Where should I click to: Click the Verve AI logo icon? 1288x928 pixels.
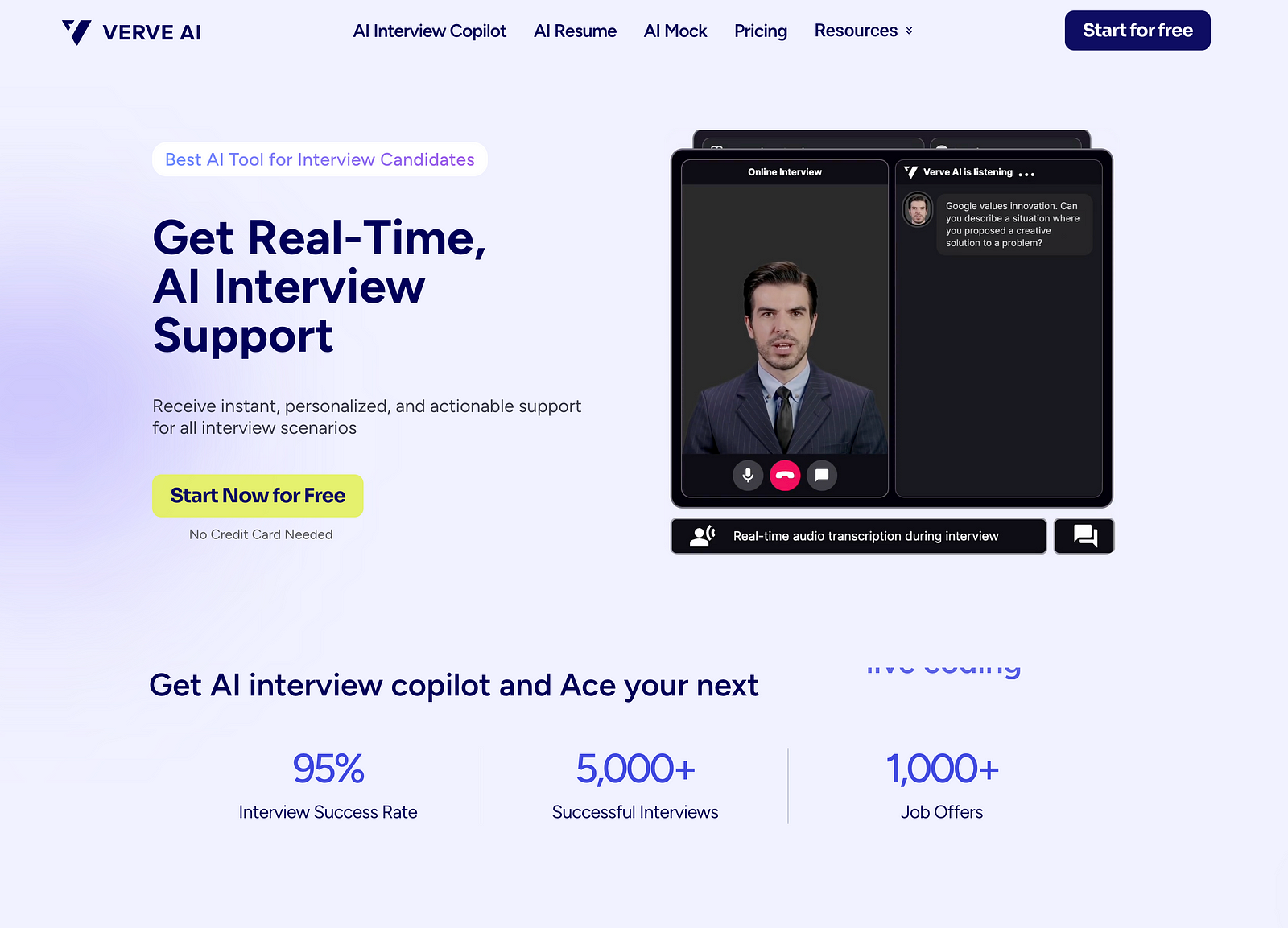[76, 32]
